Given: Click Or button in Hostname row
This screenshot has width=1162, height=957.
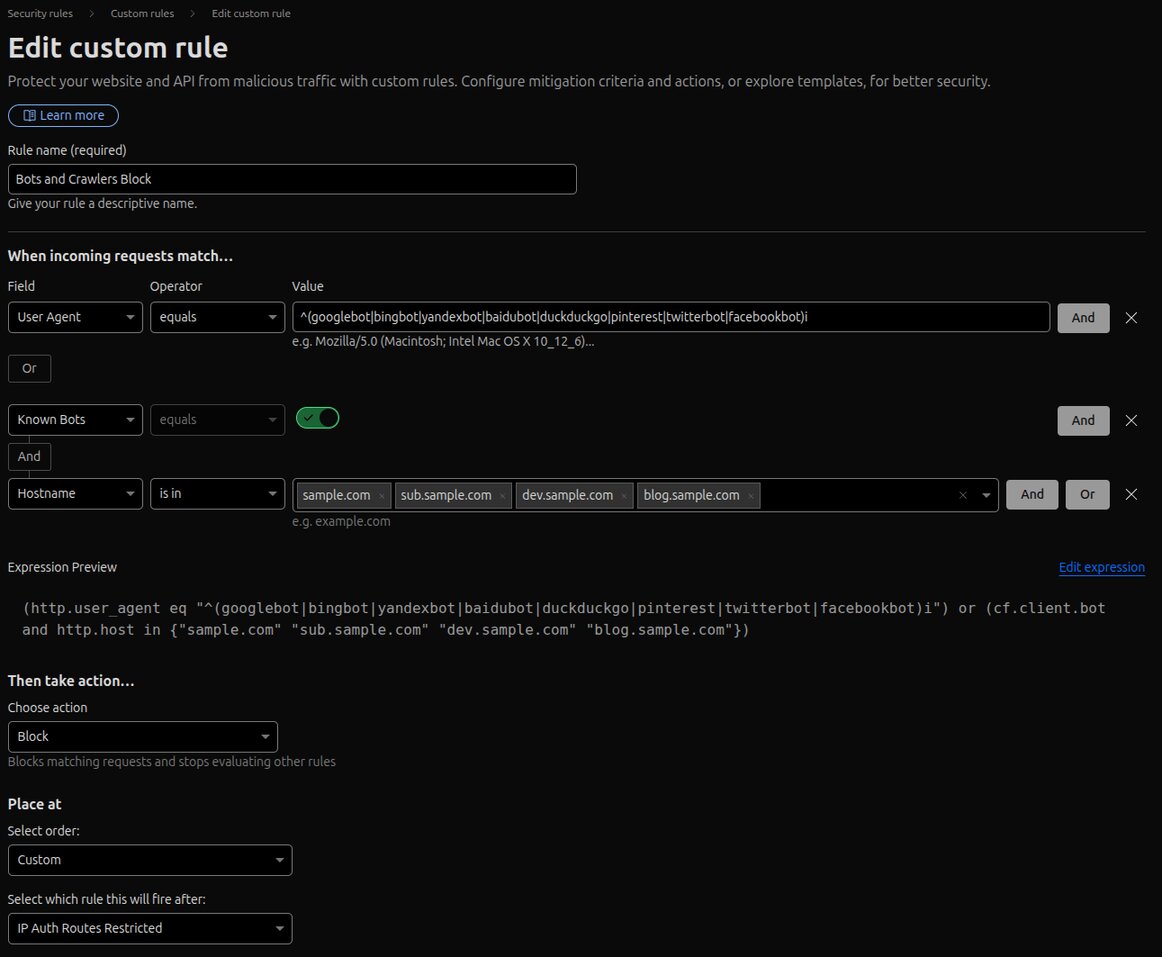Looking at the screenshot, I should [1087, 494].
